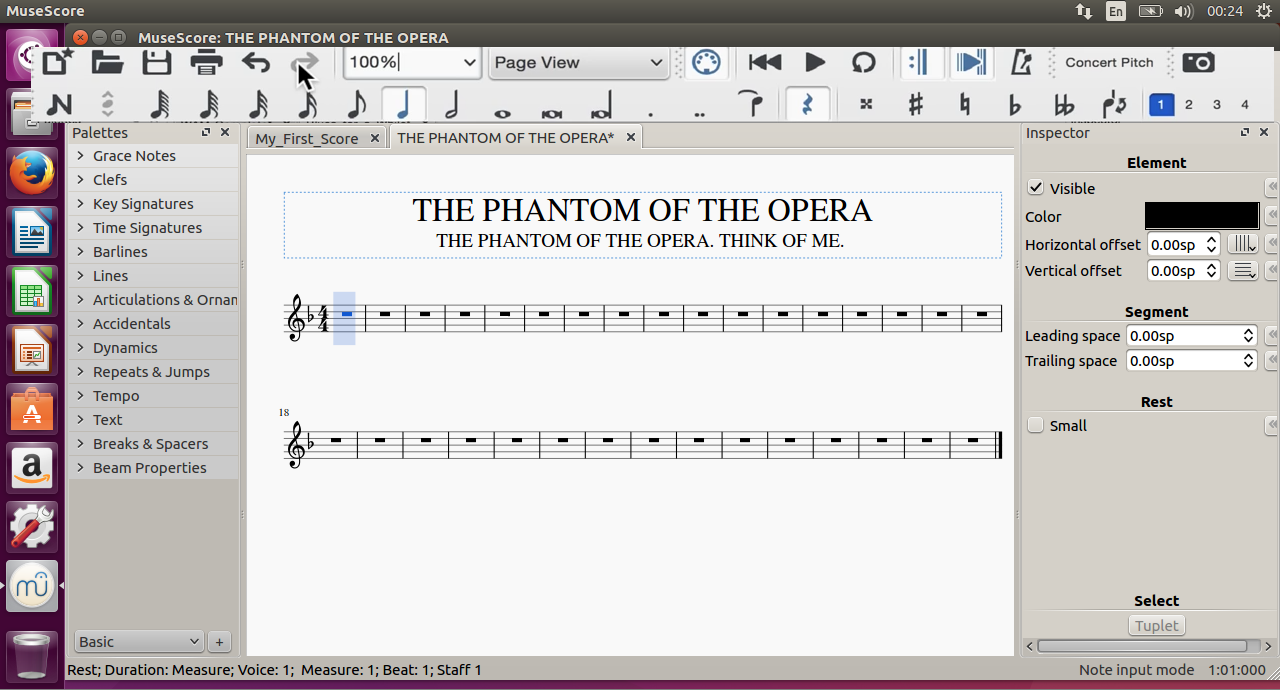Screen dimensions: 1280x690
Task: Select longa note duration
Action: [x=601, y=106]
